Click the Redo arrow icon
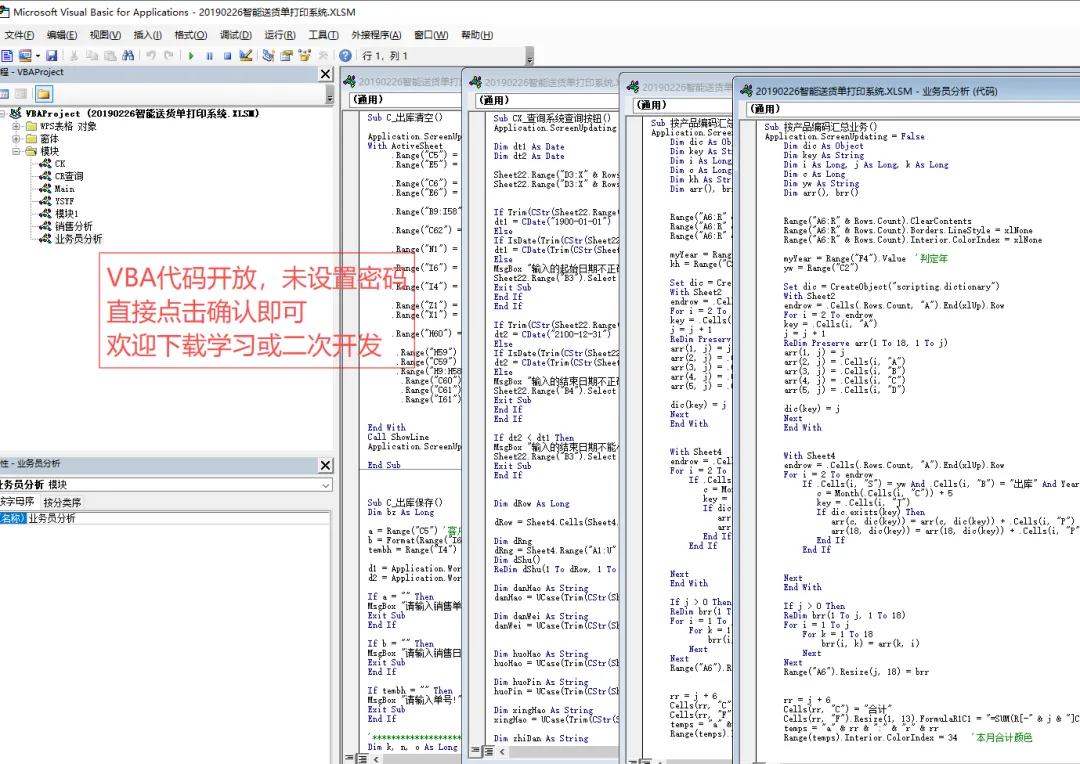The width and height of the screenshot is (1080, 764). [x=169, y=56]
